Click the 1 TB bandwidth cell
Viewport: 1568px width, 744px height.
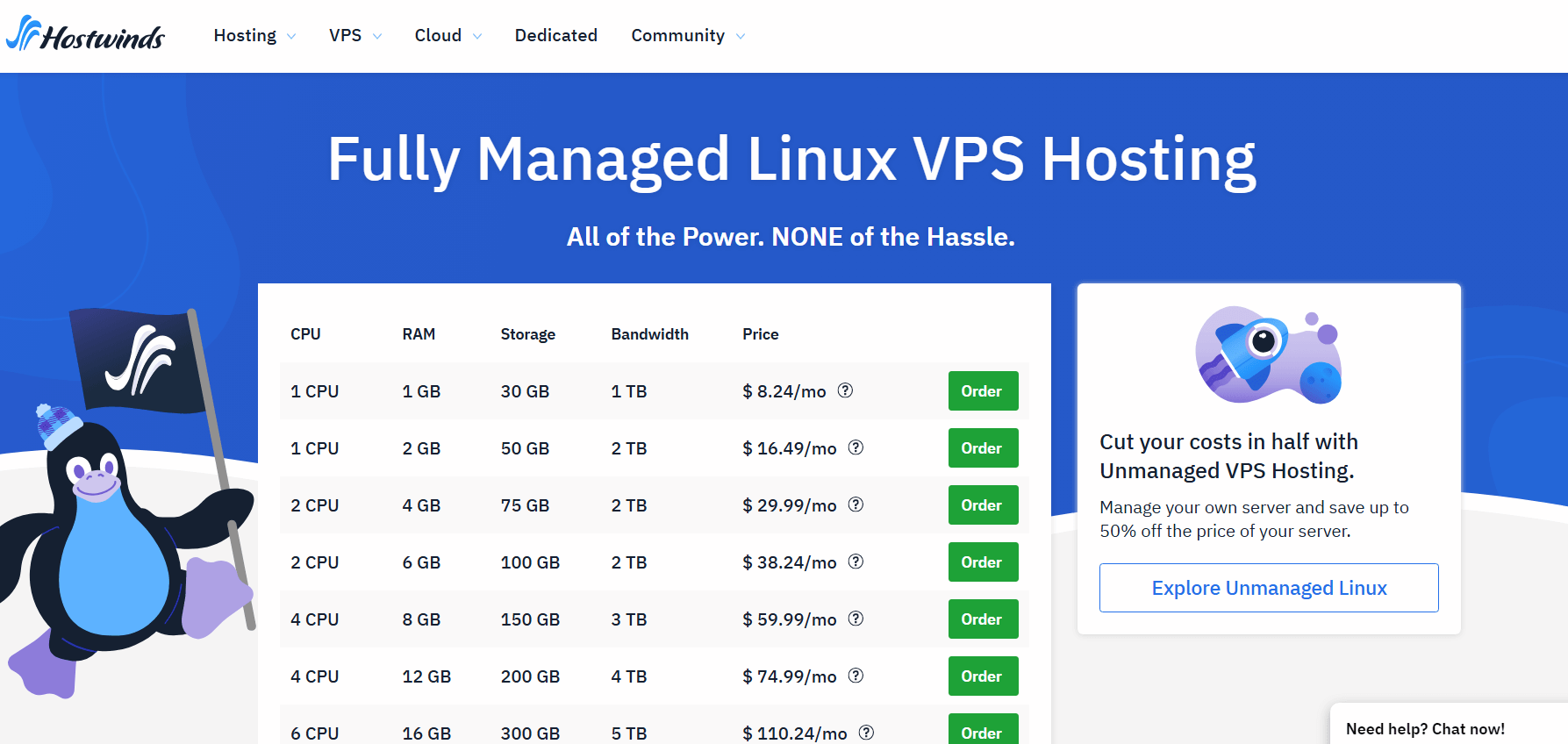pyautogui.click(x=629, y=391)
